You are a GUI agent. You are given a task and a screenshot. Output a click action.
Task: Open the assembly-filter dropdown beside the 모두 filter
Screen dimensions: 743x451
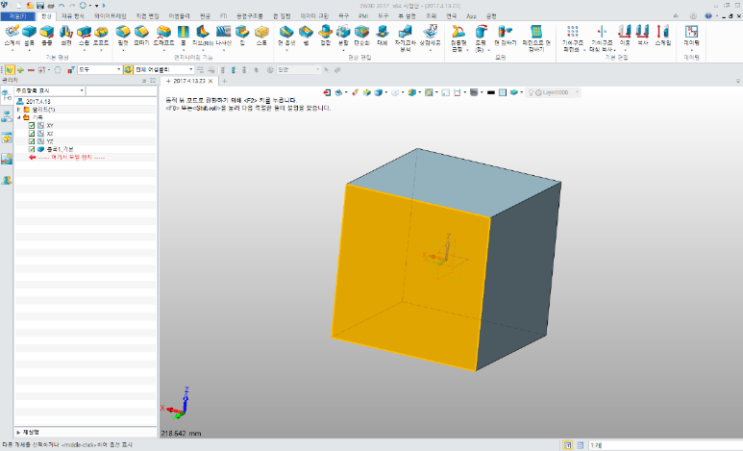pyautogui.click(x=164, y=70)
